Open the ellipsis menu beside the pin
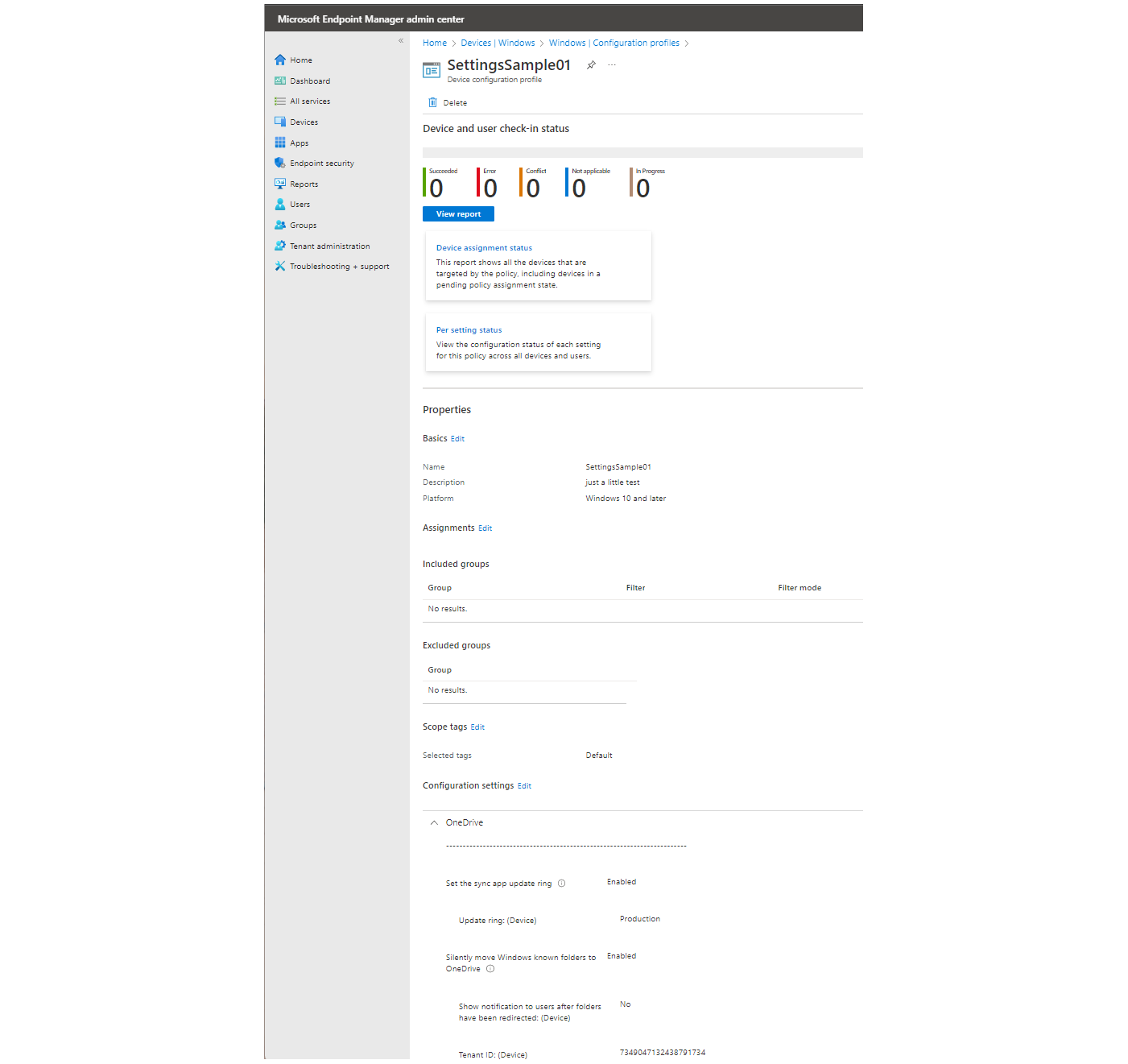Image resolution: width=1128 pixels, height=1064 pixels. [x=611, y=64]
